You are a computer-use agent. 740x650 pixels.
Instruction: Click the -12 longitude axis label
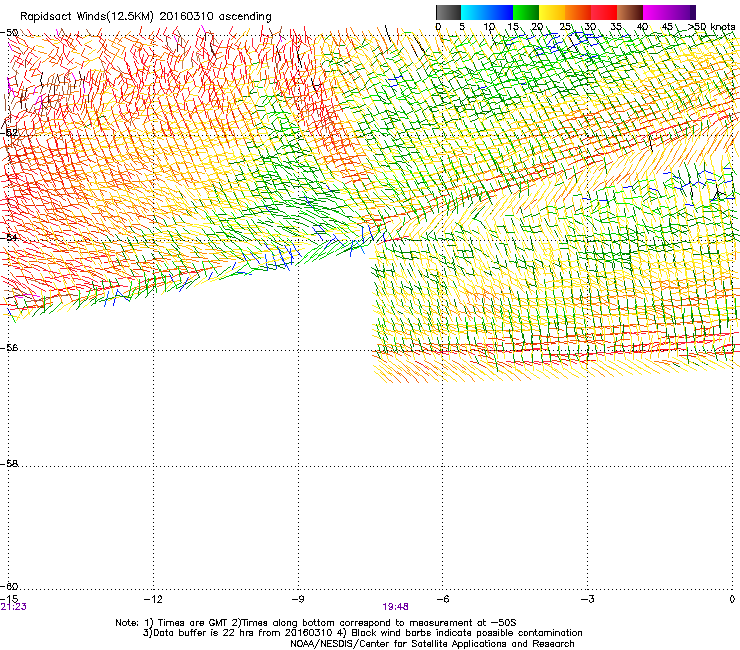pyautogui.click(x=153, y=599)
